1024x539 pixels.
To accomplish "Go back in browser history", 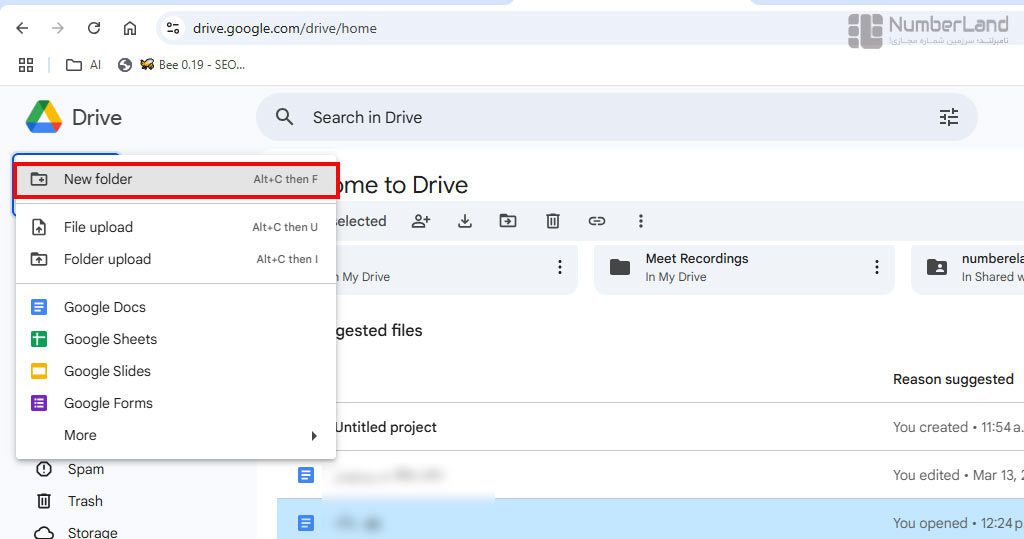I will tap(22, 28).
